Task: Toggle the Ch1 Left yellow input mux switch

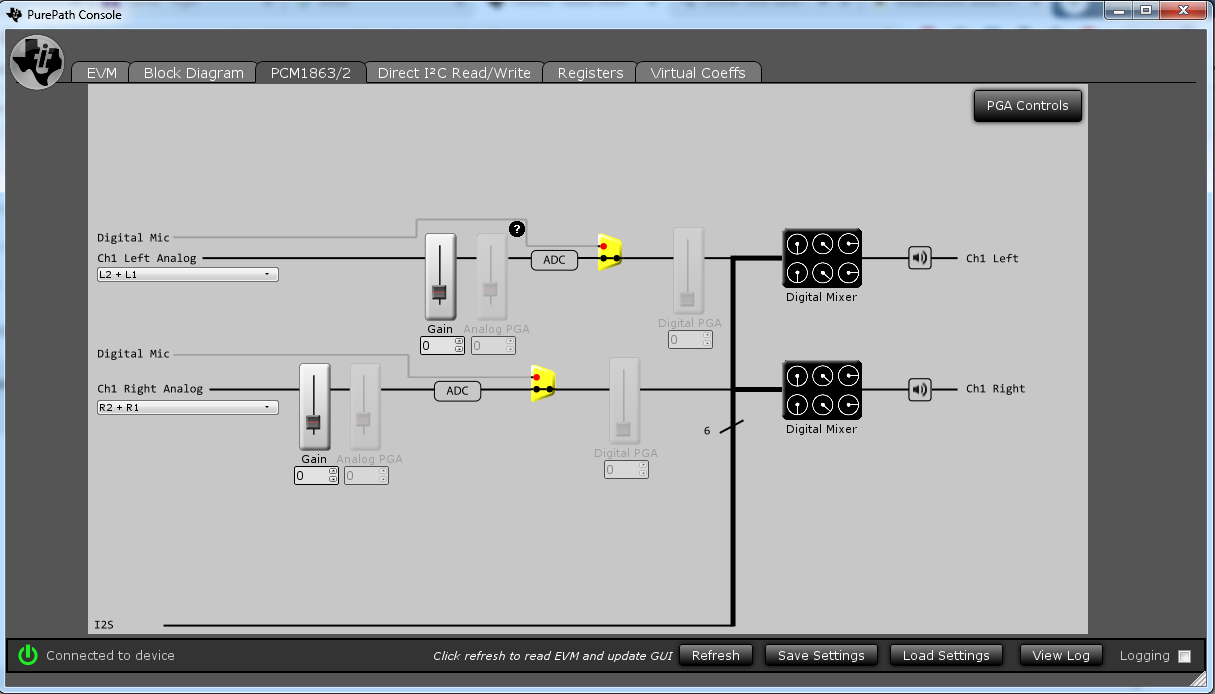Action: (610, 252)
